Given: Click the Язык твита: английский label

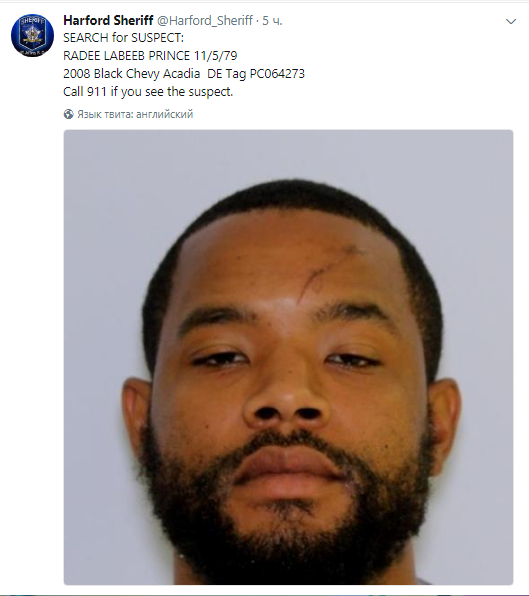Looking at the screenshot, I should click(135, 114).
